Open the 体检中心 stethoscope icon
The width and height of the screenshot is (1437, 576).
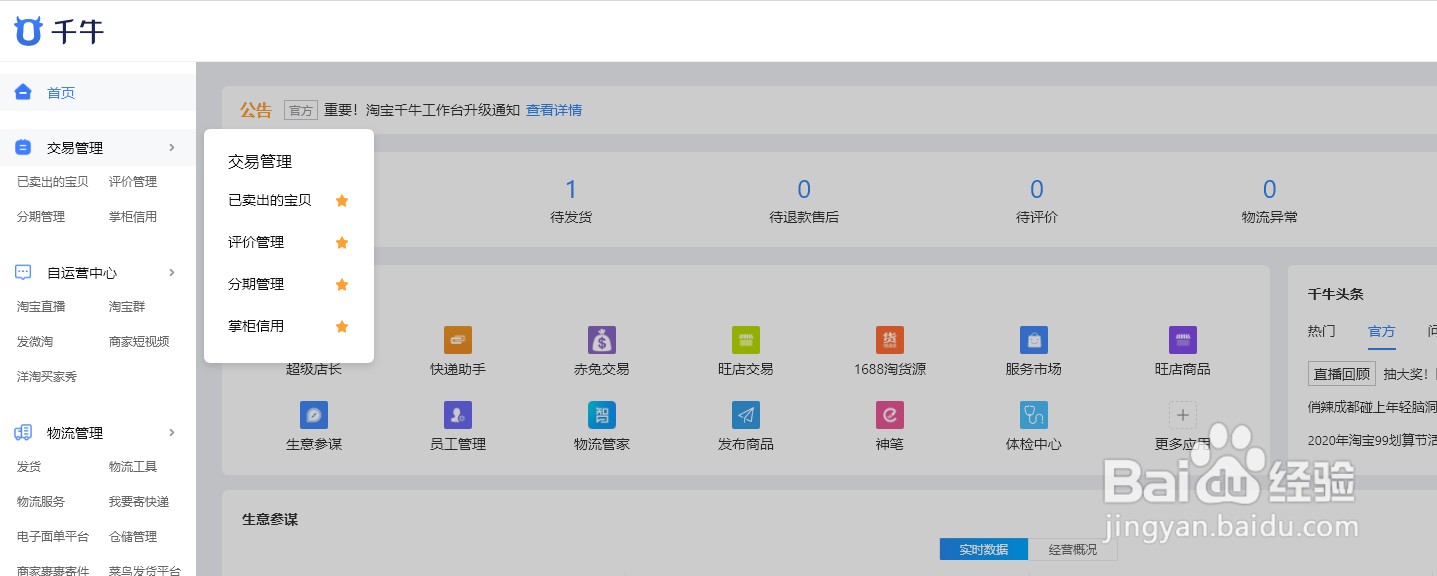[x=1034, y=415]
